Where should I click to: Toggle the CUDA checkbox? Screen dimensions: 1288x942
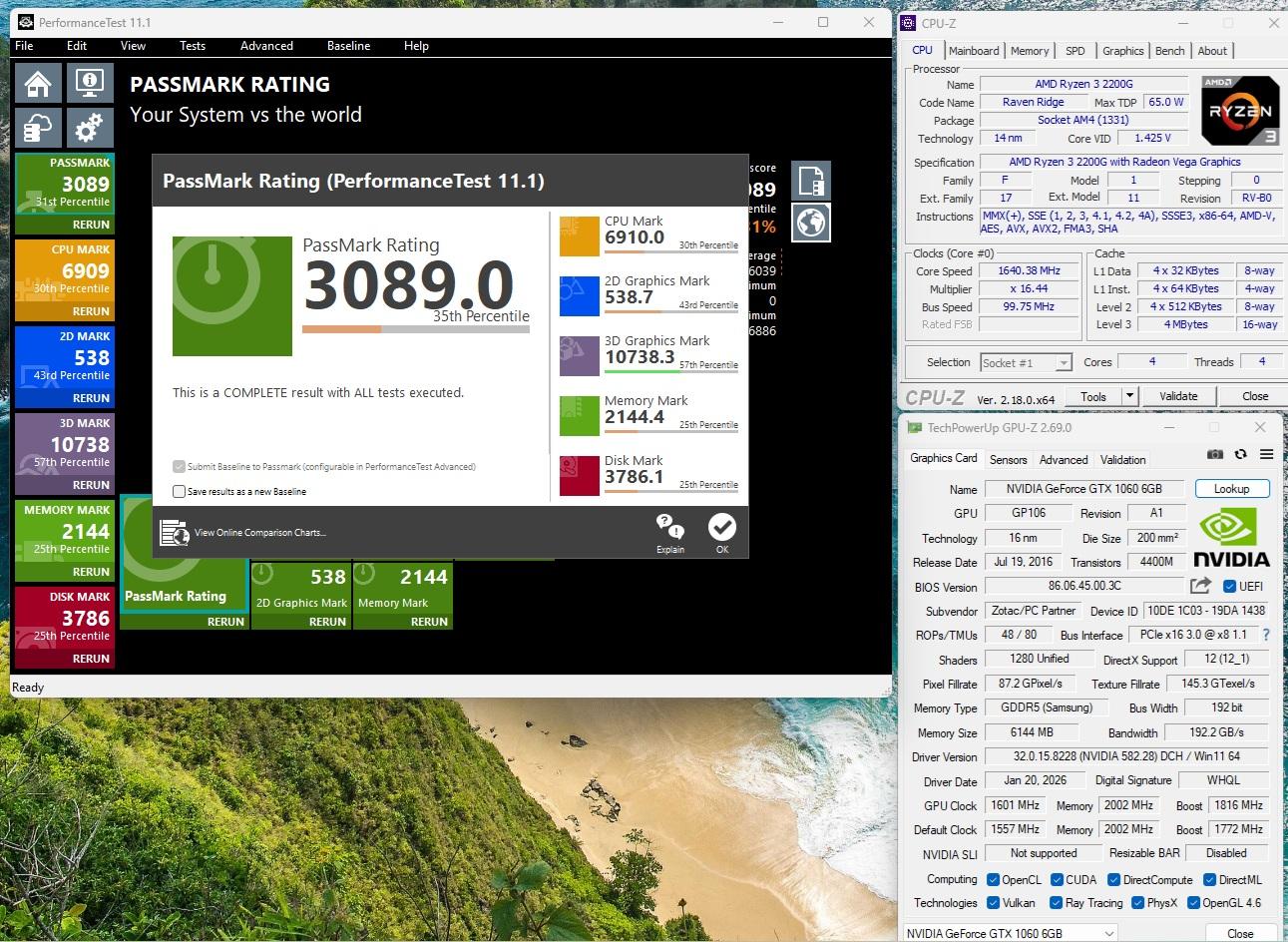(x=1057, y=880)
